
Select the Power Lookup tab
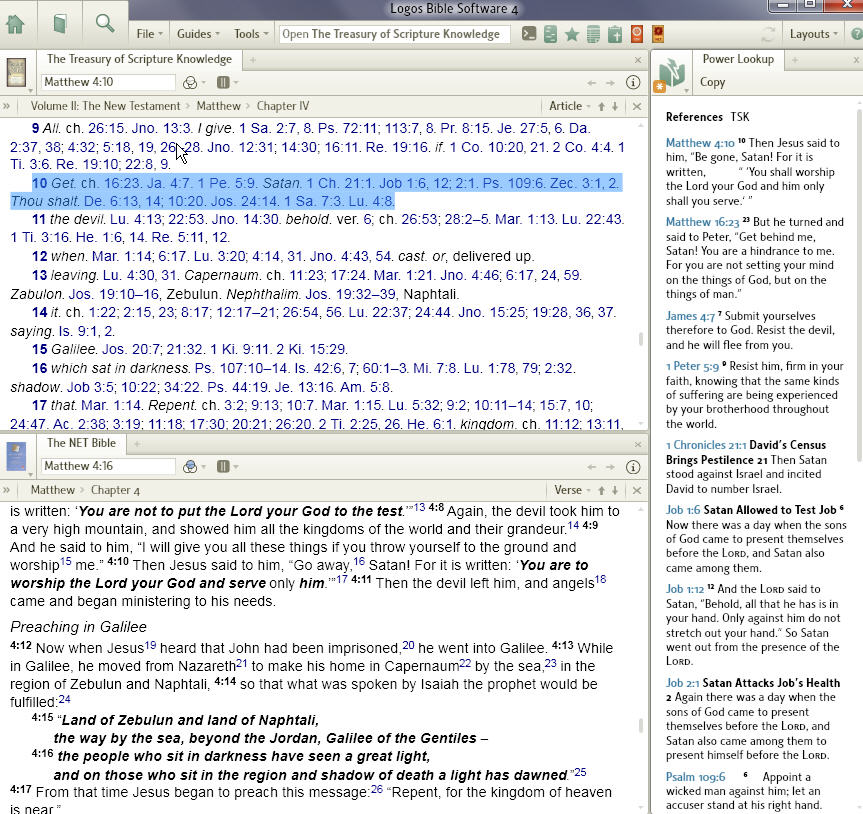[738, 59]
